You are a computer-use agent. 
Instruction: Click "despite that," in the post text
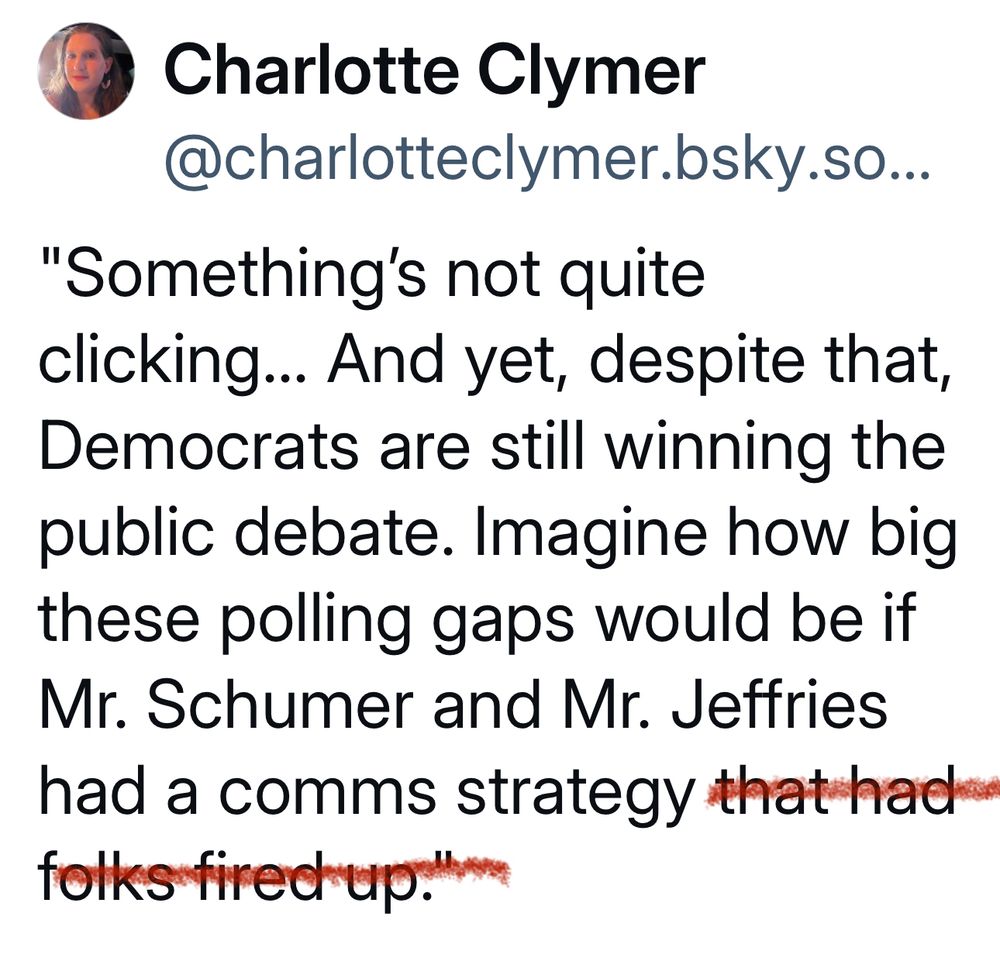770,363
